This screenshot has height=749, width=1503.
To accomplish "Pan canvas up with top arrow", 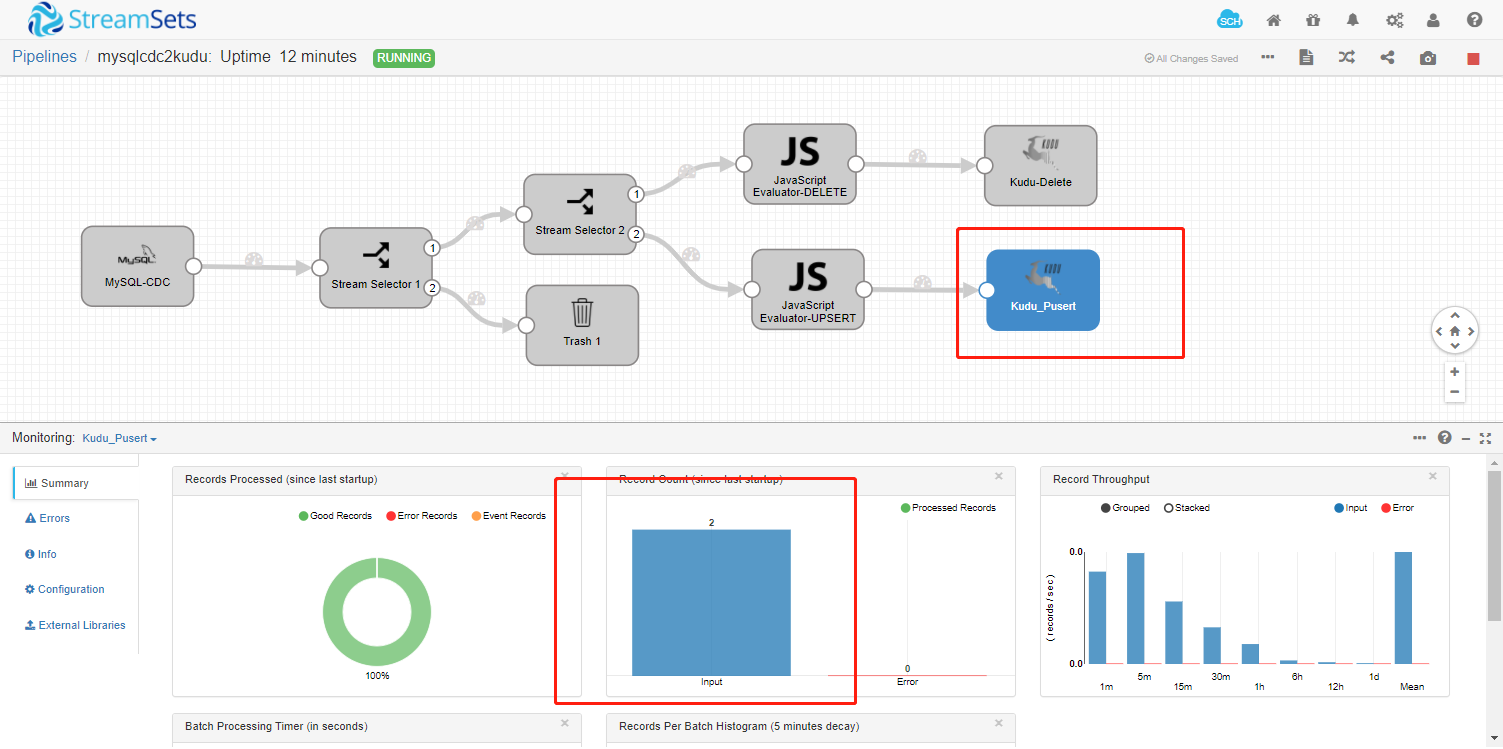I will 1455,316.
